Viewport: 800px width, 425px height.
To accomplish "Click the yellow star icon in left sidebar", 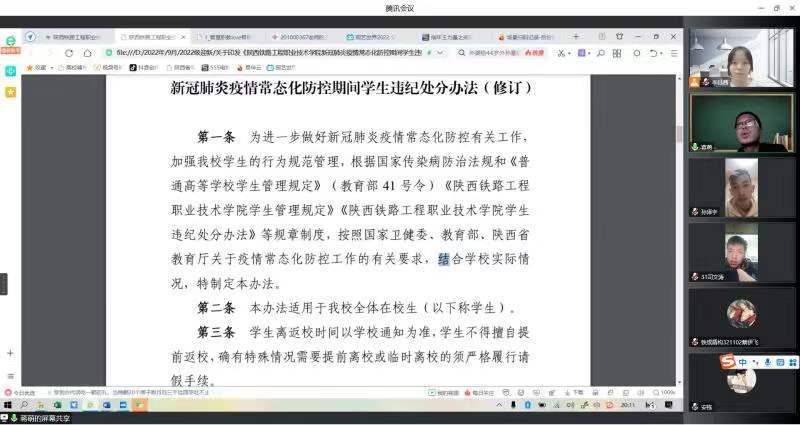I will tap(10, 91).
